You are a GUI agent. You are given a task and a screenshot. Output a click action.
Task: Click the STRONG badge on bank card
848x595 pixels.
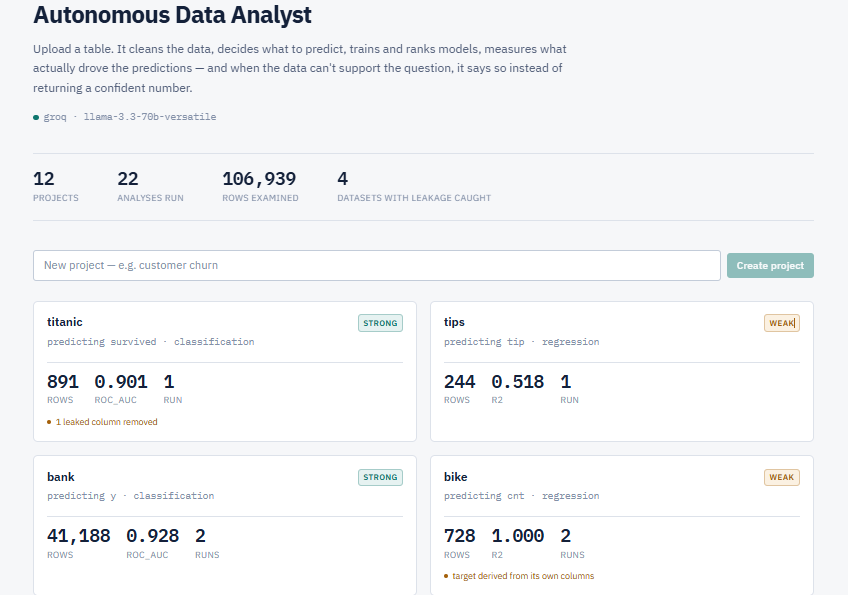coord(380,477)
